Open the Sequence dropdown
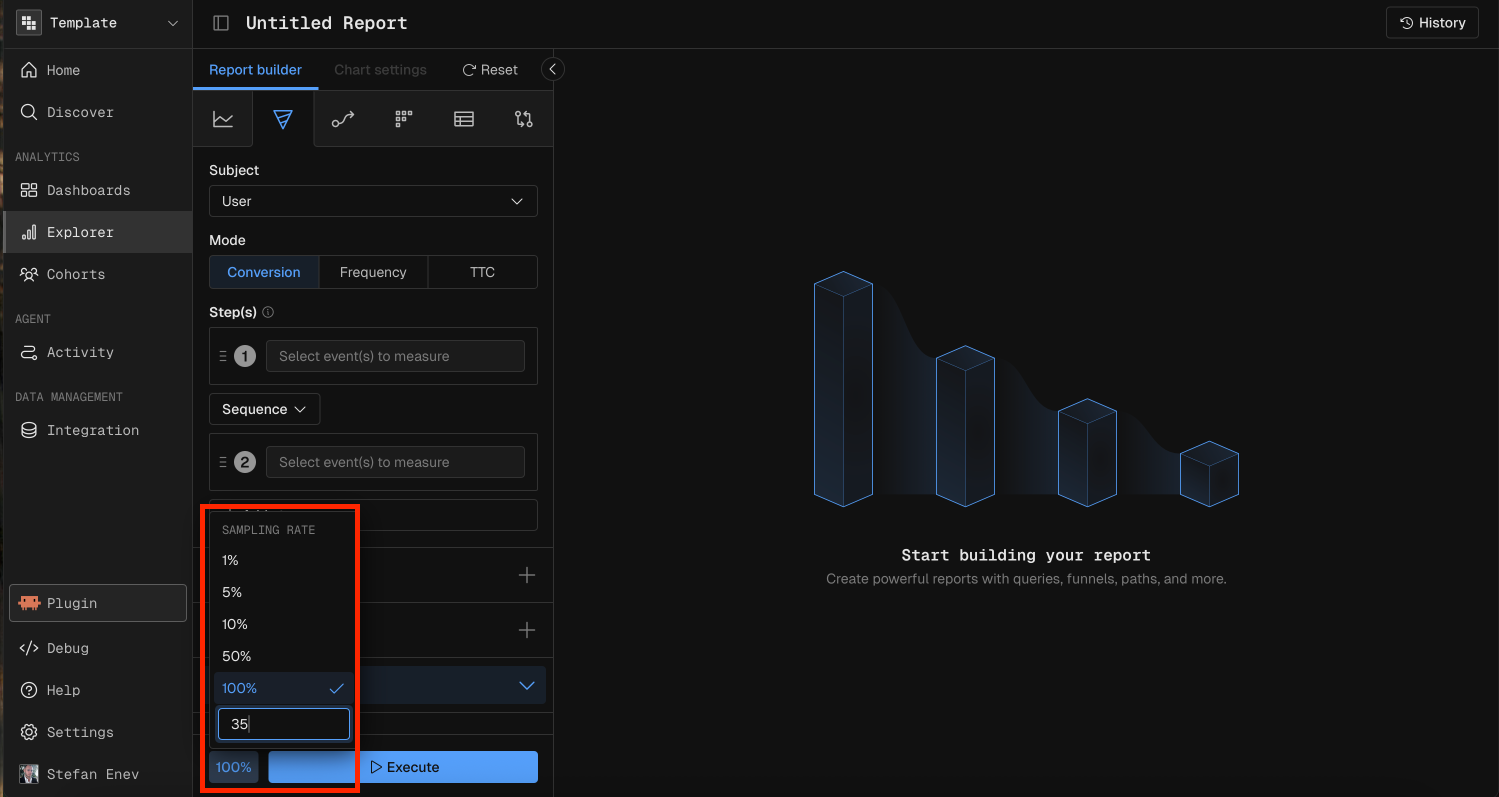The image size is (1499, 797). (x=264, y=409)
